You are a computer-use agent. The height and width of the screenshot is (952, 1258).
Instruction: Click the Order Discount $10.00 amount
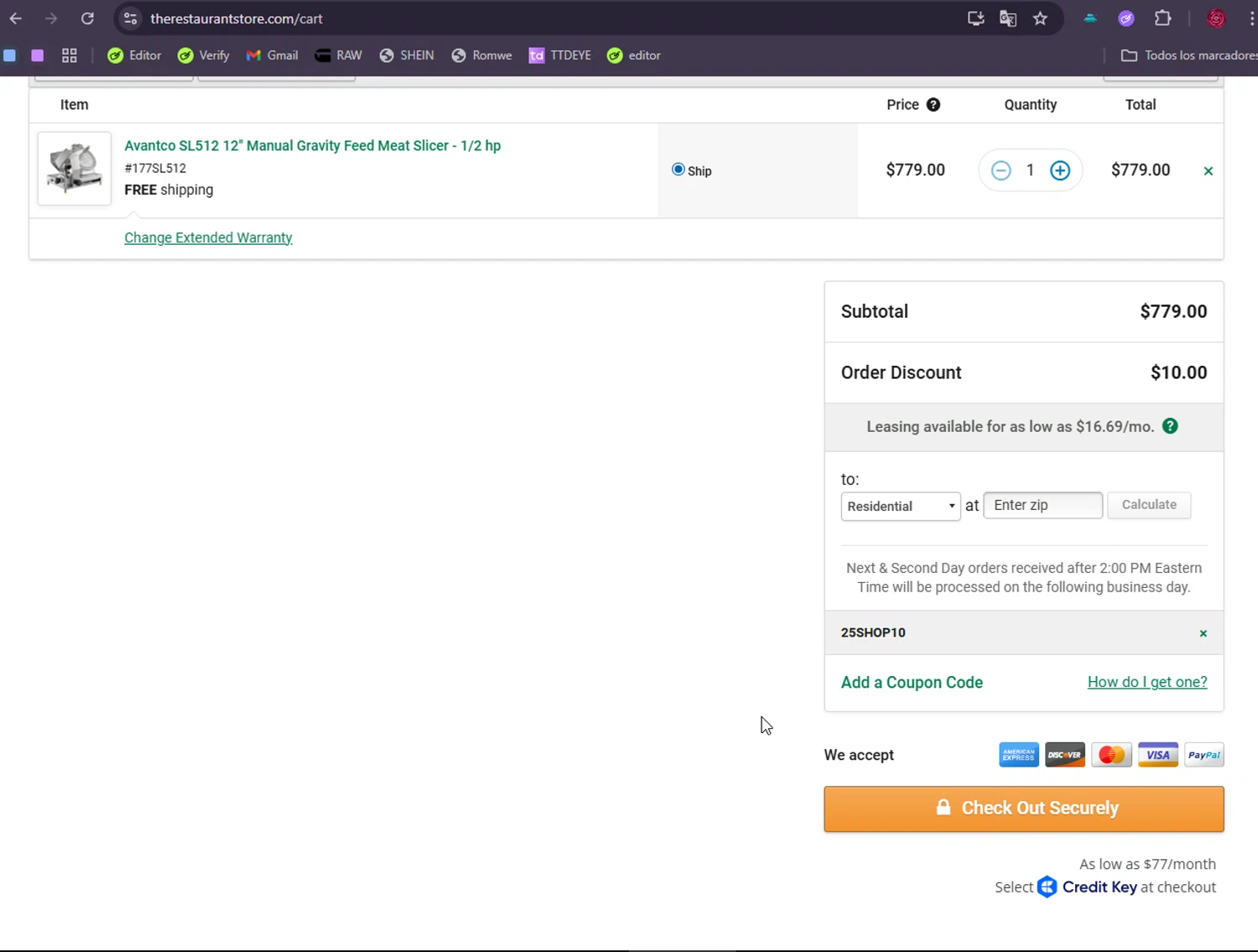1178,372
